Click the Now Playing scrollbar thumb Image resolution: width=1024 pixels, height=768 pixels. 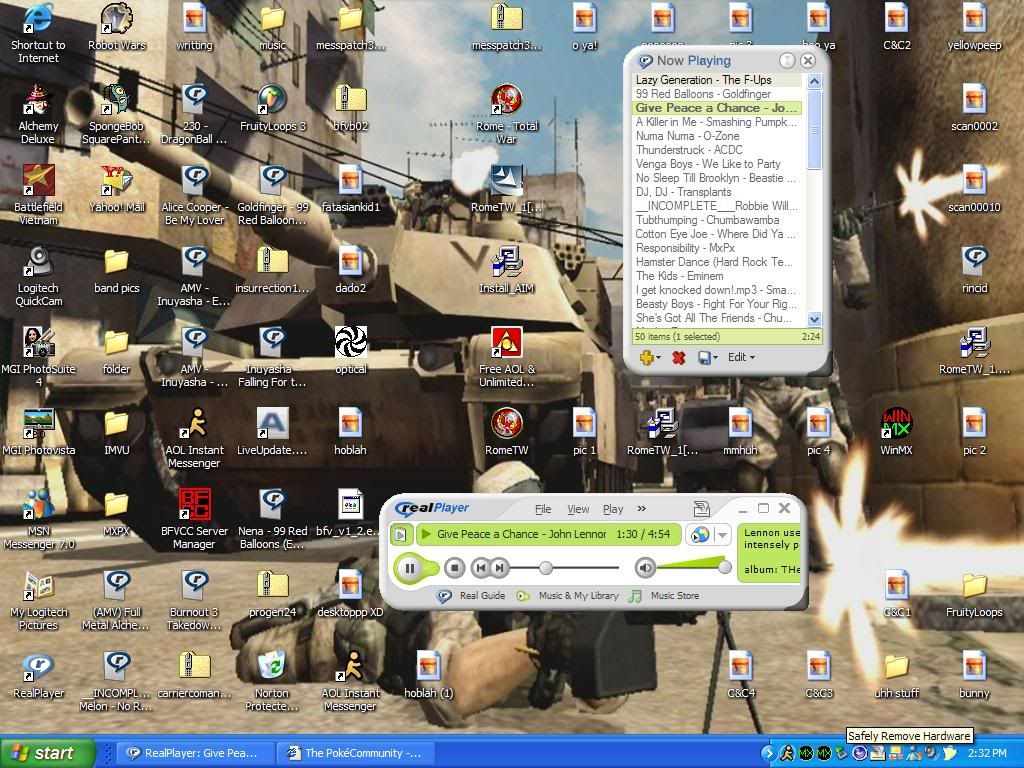click(814, 129)
